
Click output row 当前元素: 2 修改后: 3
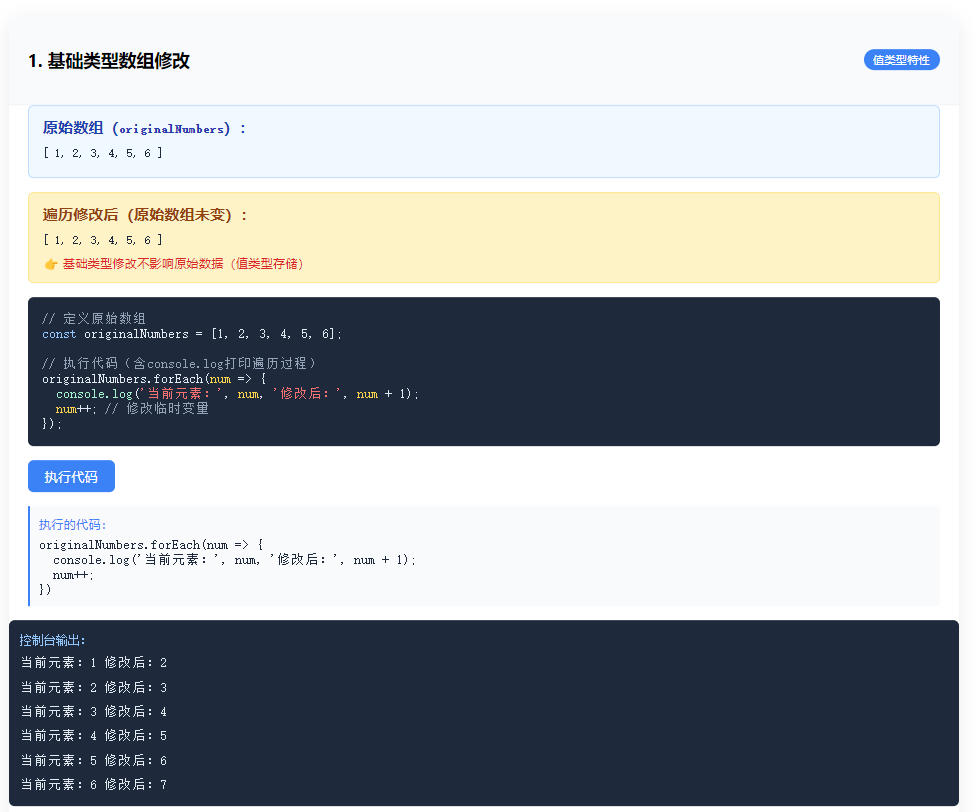pyautogui.click(x=93, y=687)
